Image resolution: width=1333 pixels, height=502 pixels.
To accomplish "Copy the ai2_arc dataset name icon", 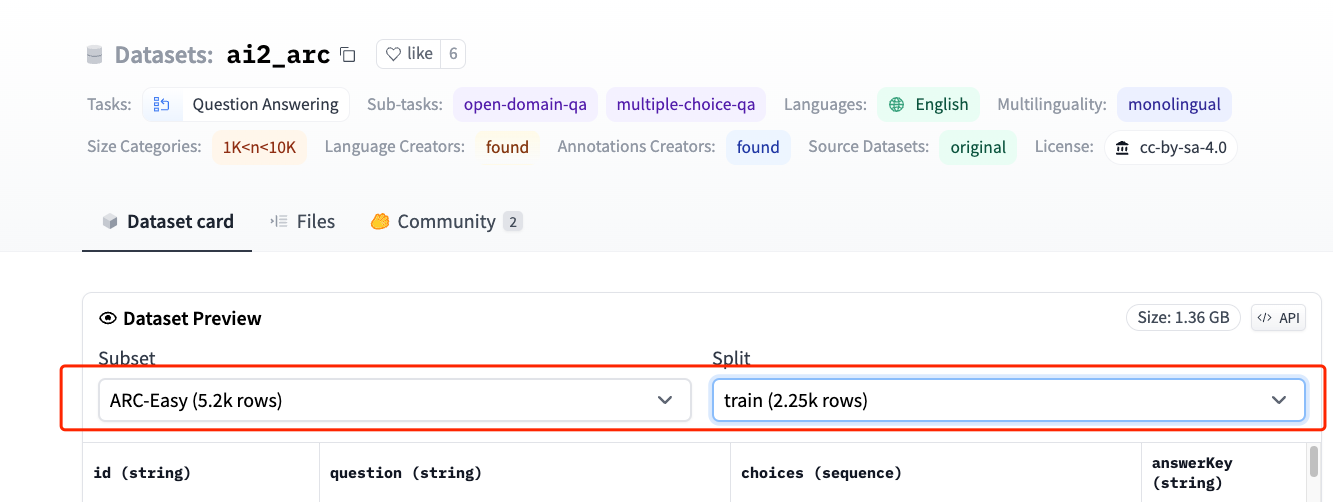I will (348, 54).
